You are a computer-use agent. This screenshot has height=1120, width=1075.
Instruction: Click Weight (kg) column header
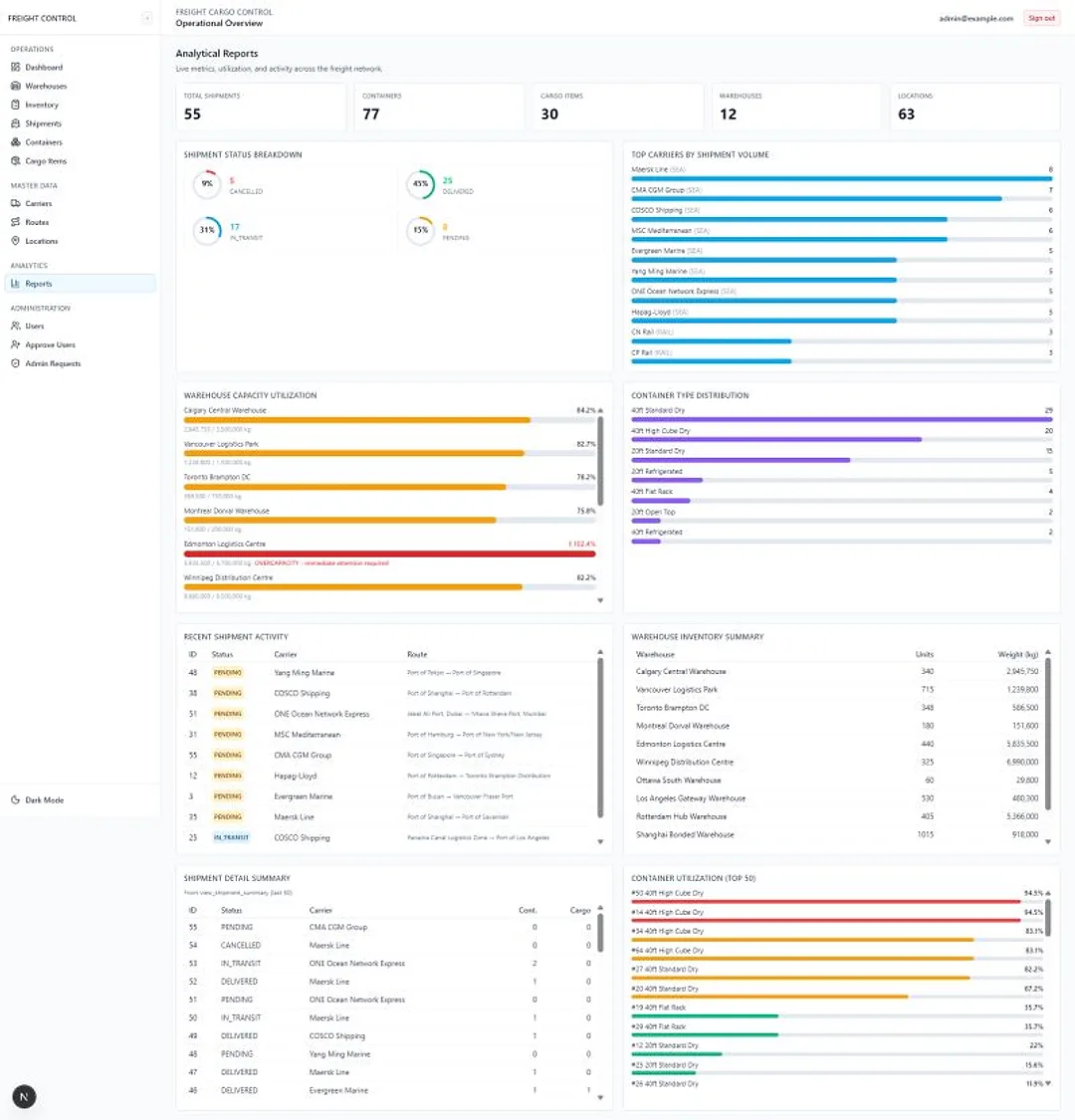click(1018, 654)
